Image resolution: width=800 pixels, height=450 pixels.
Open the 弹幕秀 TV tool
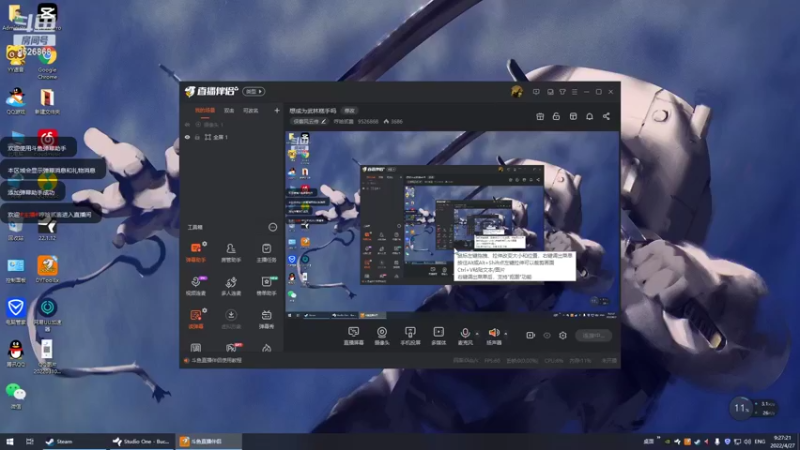coord(266,319)
